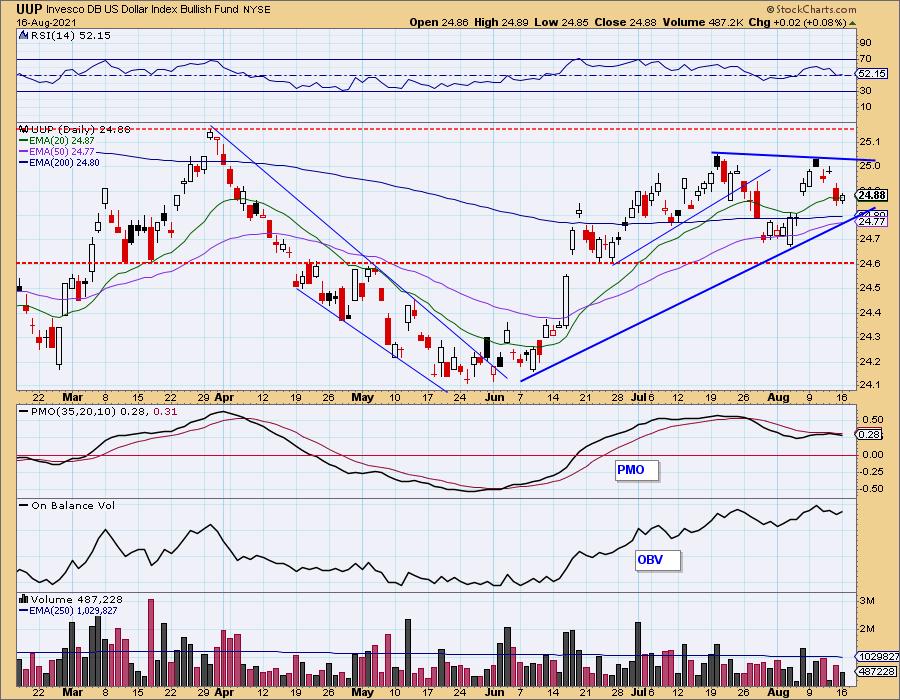Screen dimensions: 900x700
Task: Click the EMA(50) 24.77 legend entry
Action: point(57,151)
